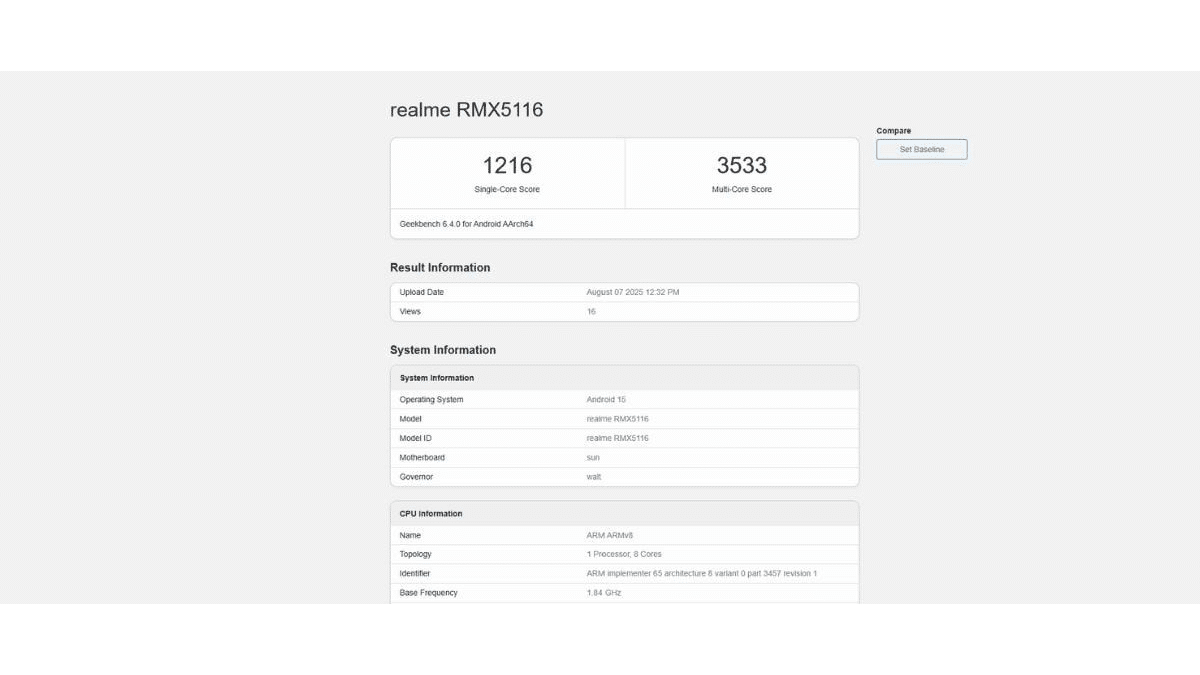Select the realme RMX5116 page title
The image size is (1200, 675).
(x=466, y=110)
